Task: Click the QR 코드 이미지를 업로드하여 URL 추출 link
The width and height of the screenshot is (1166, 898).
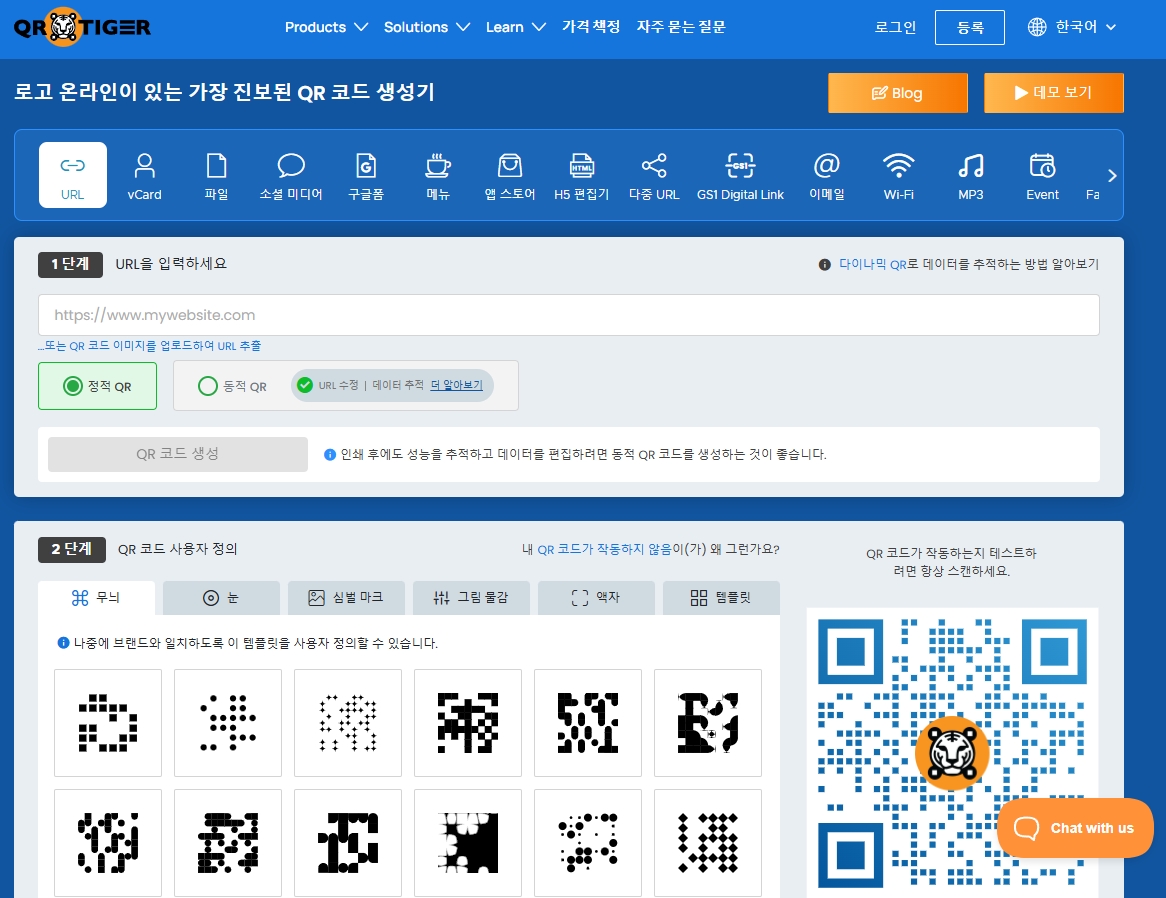Action: [149, 346]
